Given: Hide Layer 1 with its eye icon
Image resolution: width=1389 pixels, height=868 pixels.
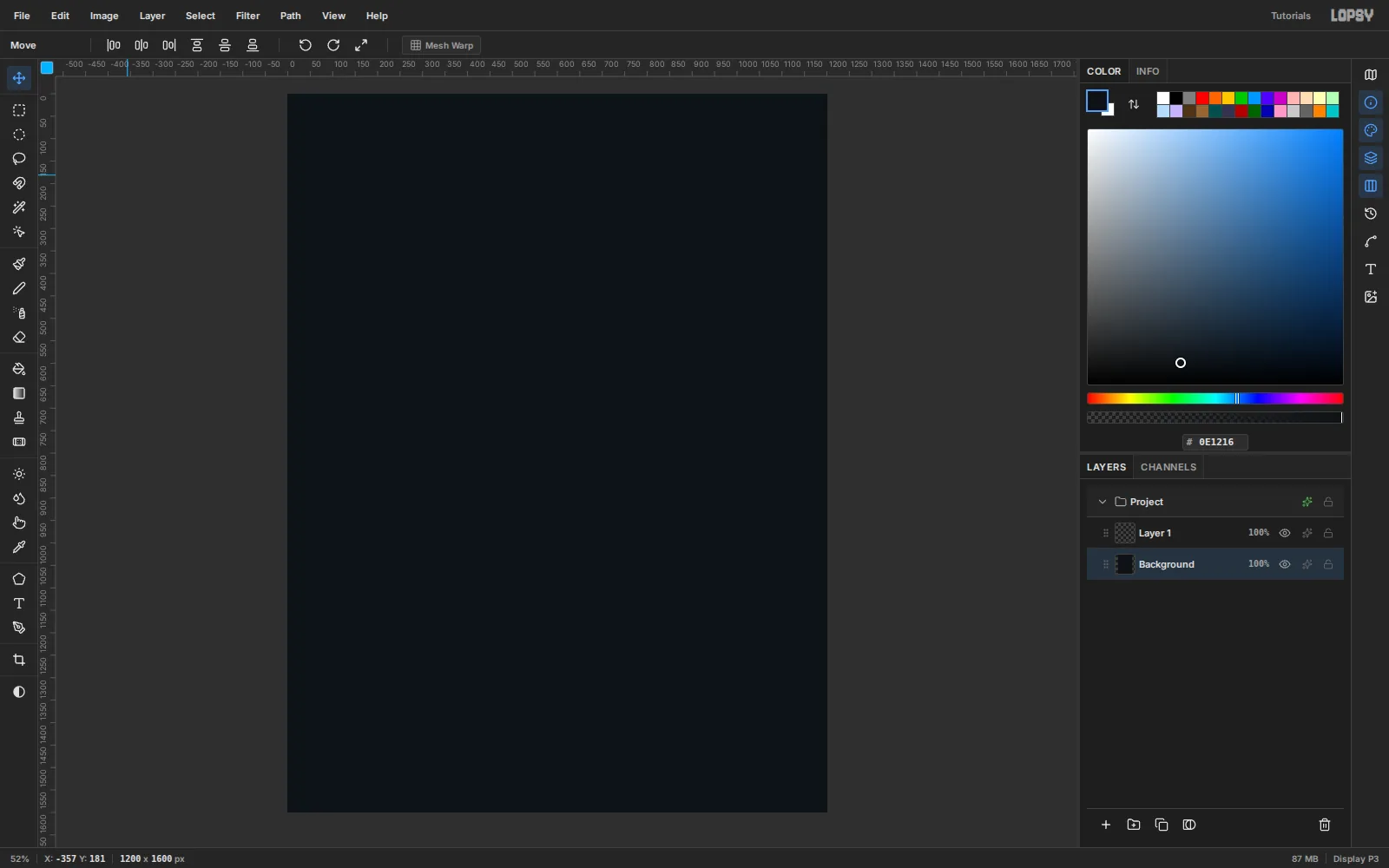Looking at the screenshot, I should [x=1285, y=533].
